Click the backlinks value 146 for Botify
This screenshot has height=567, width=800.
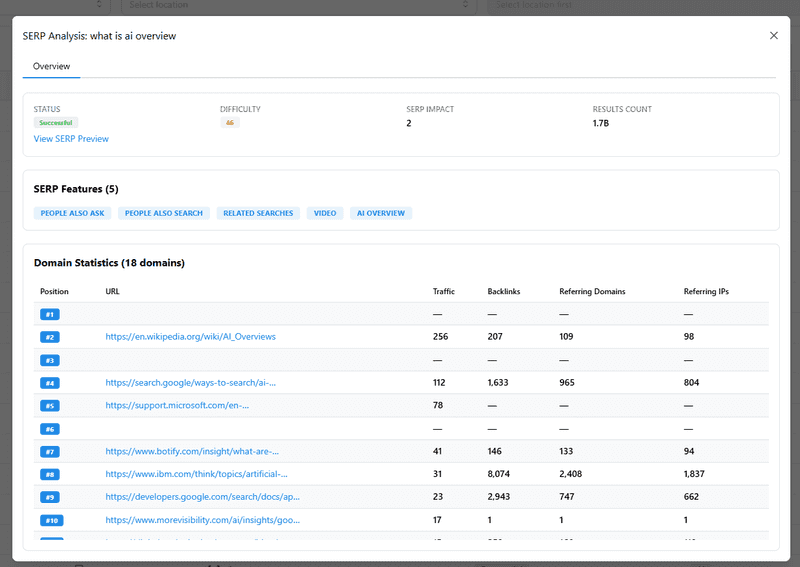point(494,452)
